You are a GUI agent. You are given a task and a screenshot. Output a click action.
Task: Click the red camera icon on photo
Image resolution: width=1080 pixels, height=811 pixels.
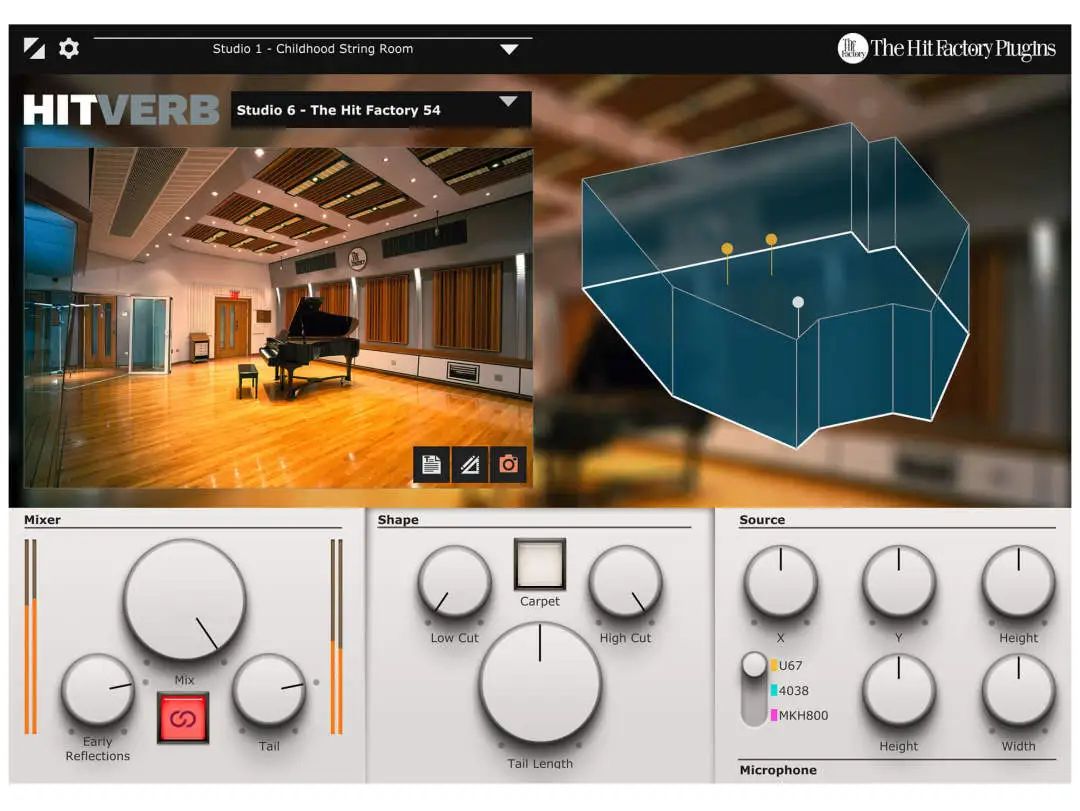[x=508, y=464]
